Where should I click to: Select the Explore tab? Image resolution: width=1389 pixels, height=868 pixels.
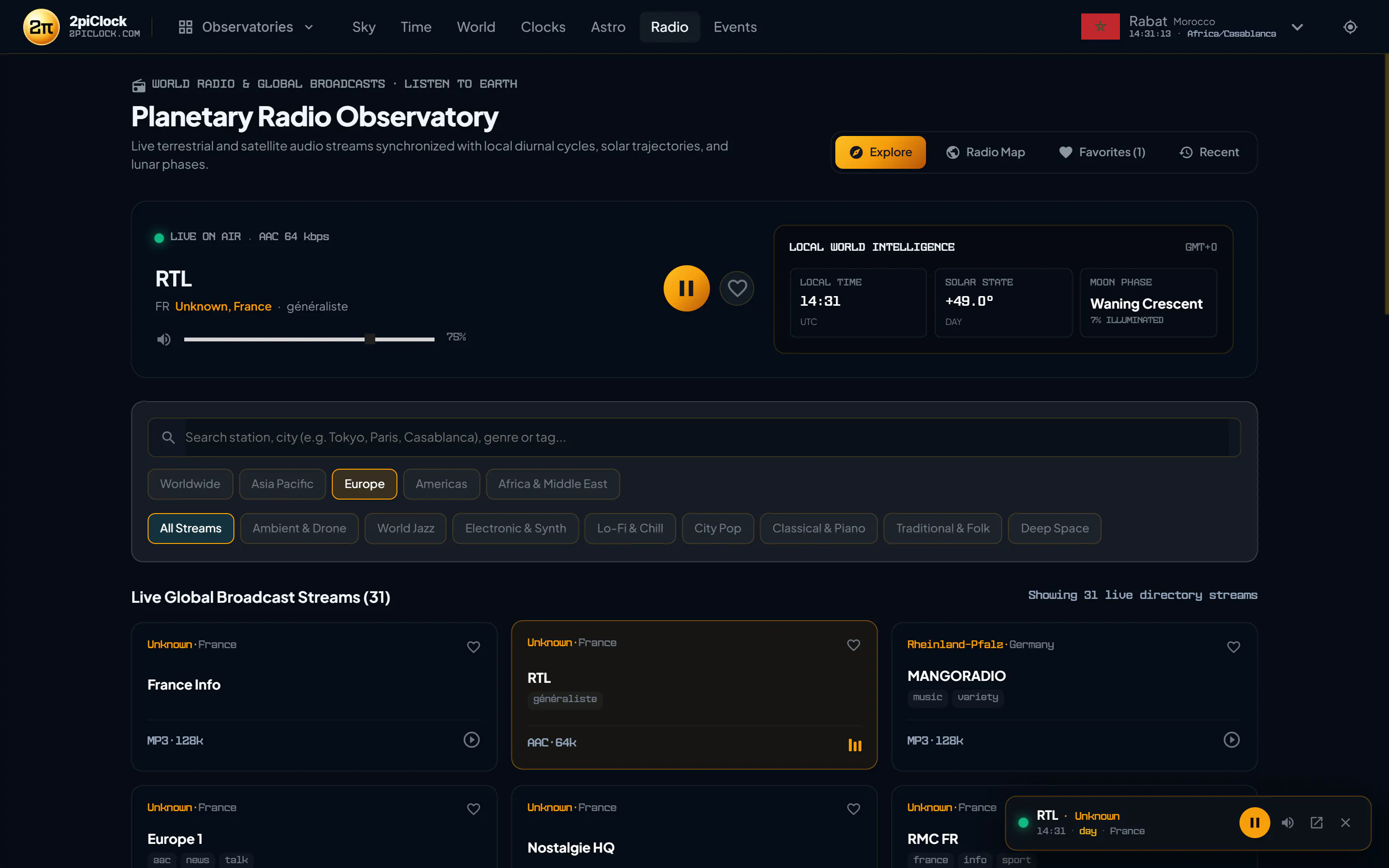881,152
